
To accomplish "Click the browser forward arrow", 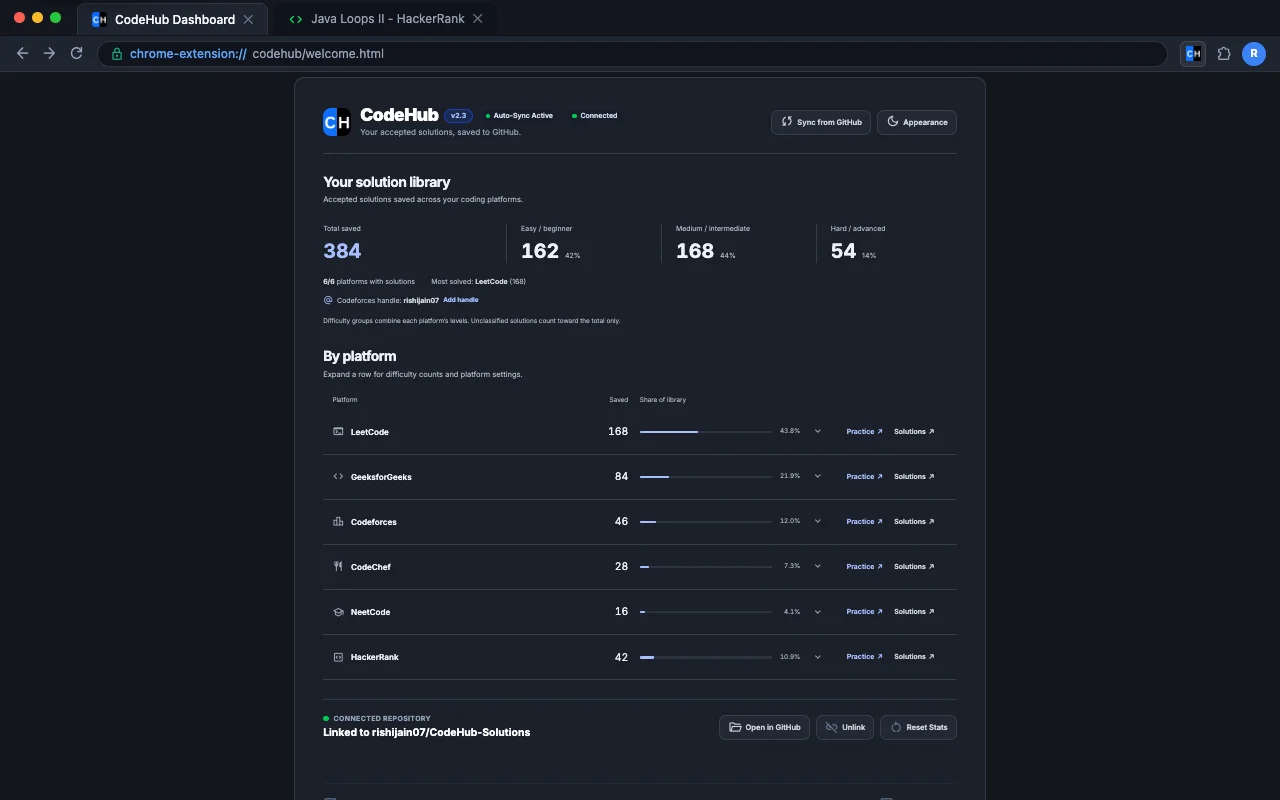I will coord(49,54).
